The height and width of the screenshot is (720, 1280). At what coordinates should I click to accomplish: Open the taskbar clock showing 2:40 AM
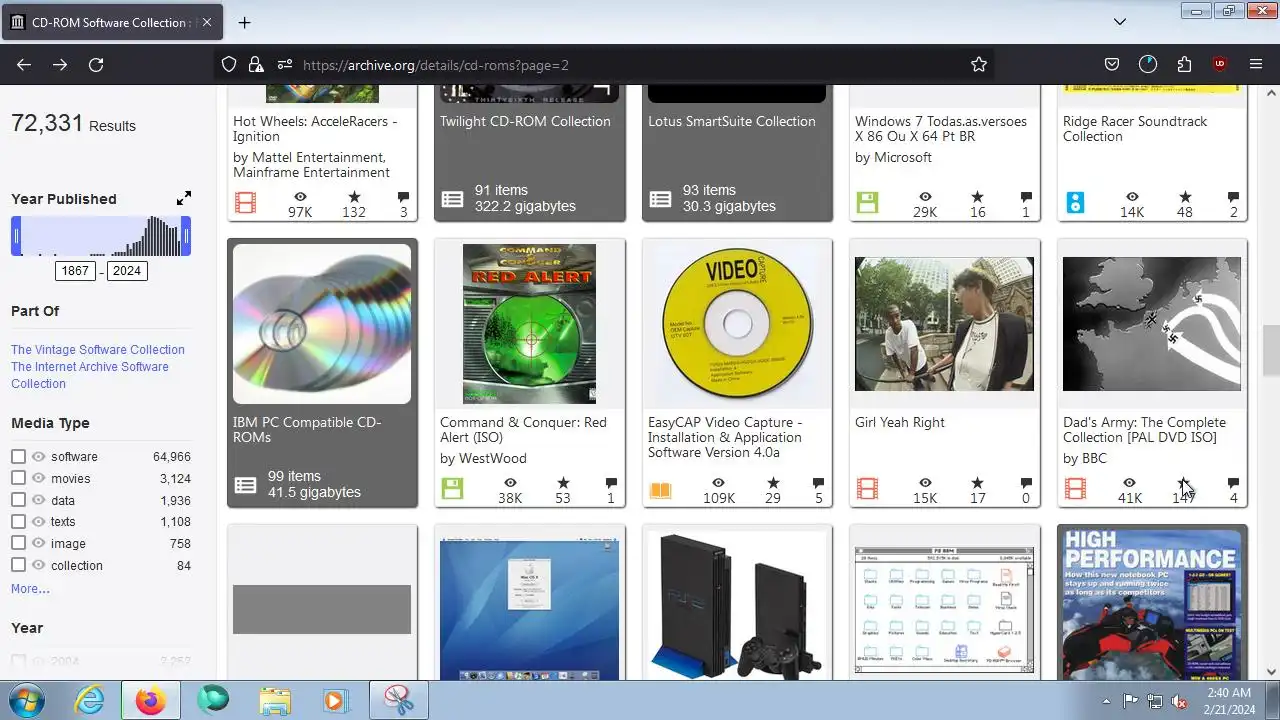click(x=1228, y=700)
